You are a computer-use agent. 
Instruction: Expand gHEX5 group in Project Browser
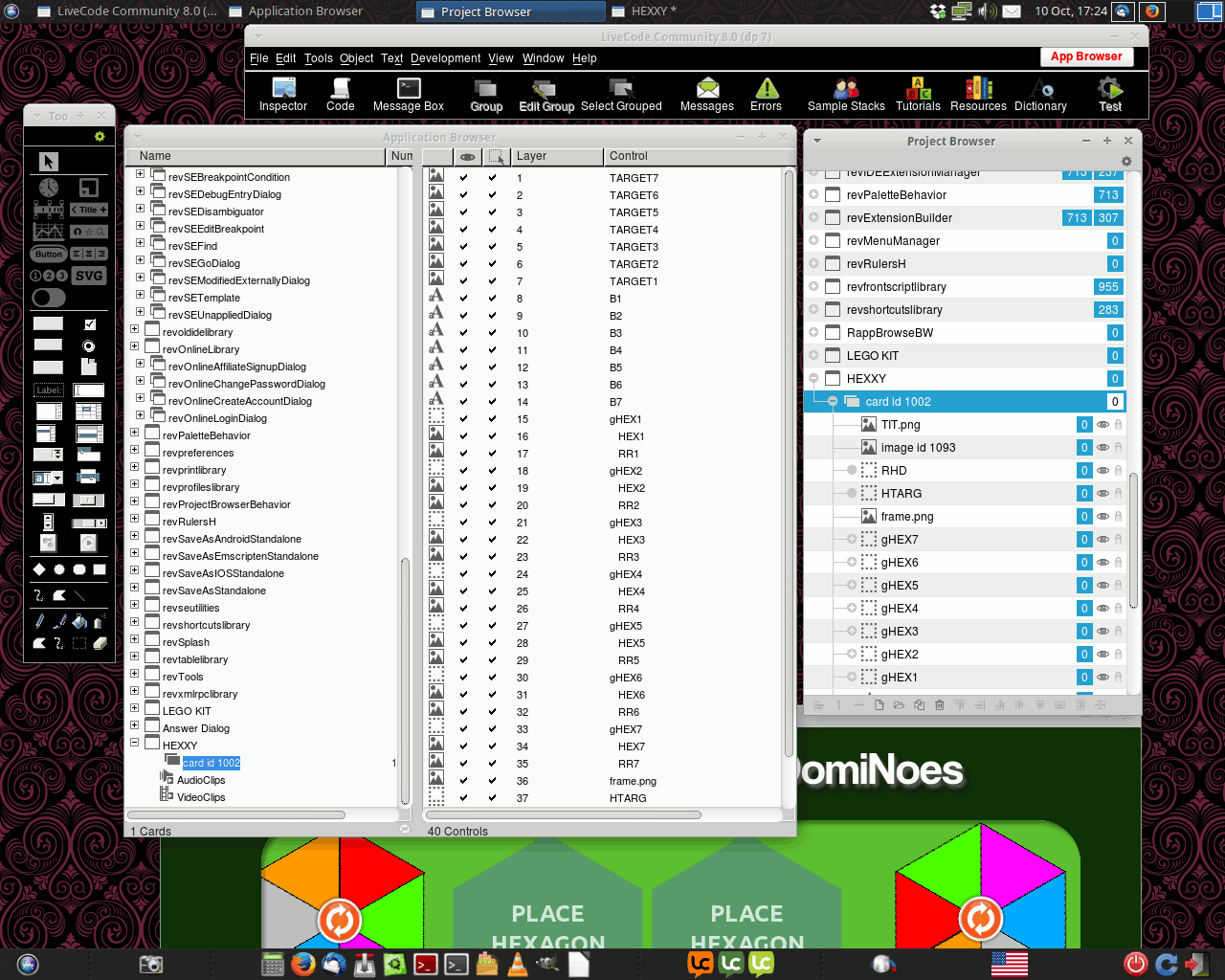(x=852, y=586)
